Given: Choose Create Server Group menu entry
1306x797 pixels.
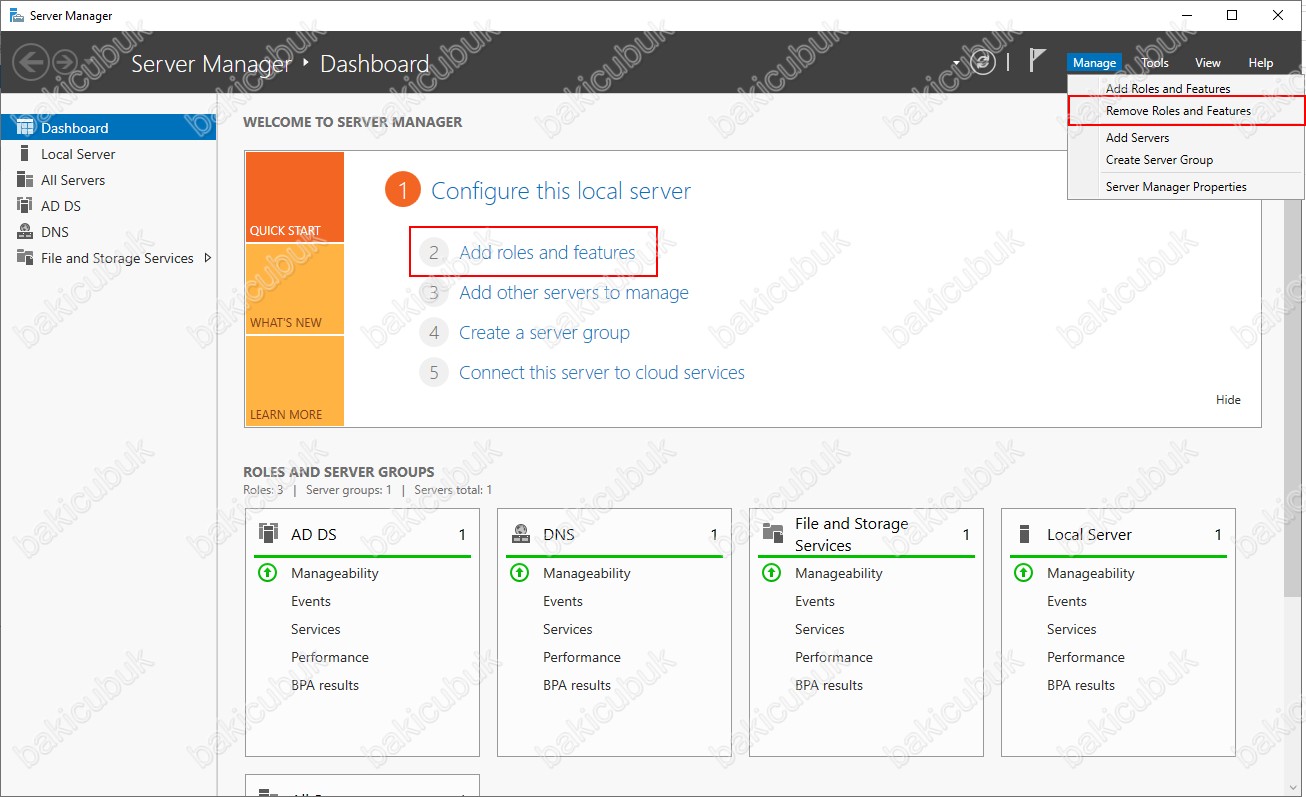Looking at the screenshot, I should [1186, 160].
